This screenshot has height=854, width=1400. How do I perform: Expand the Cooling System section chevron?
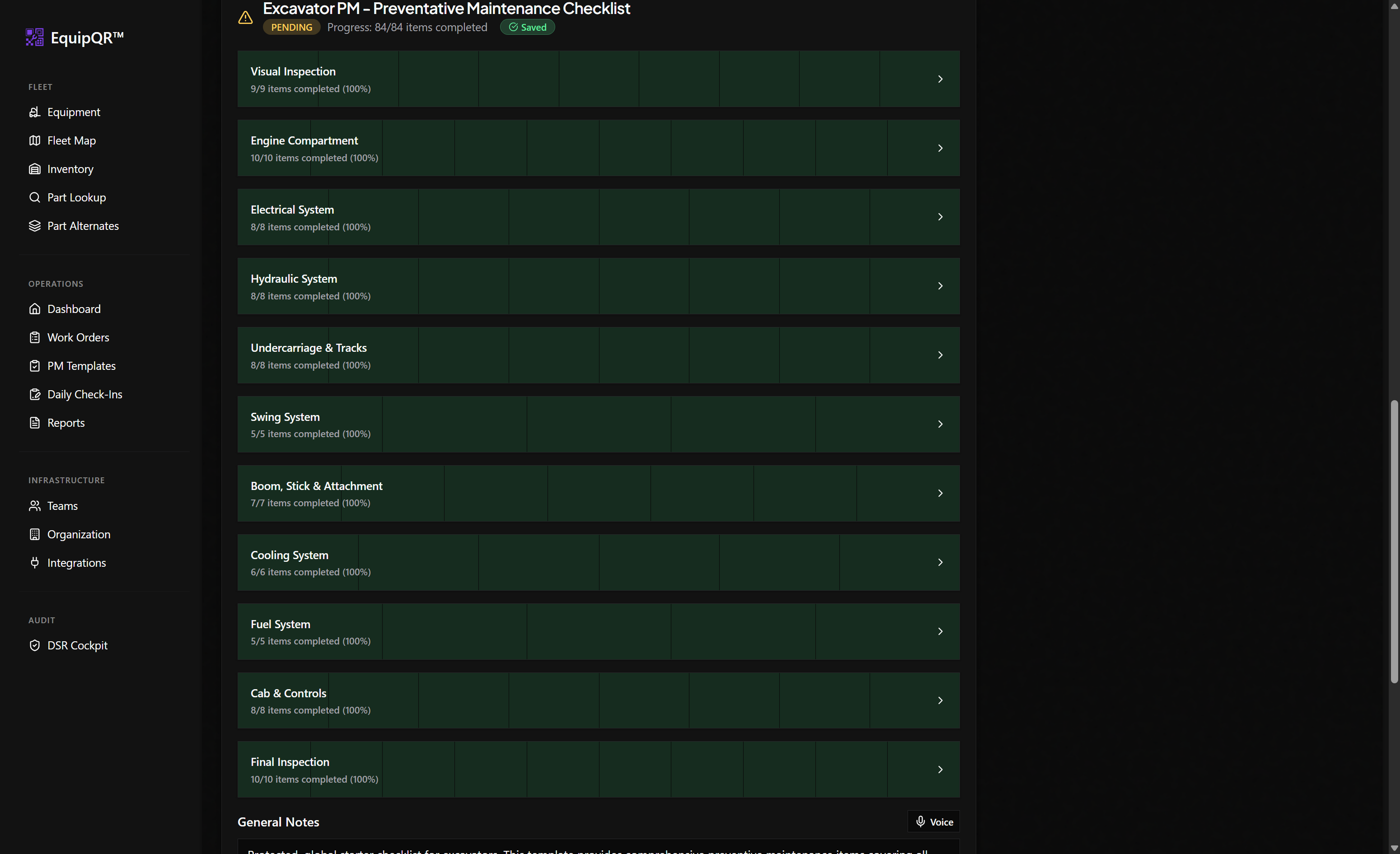[940, 562]
